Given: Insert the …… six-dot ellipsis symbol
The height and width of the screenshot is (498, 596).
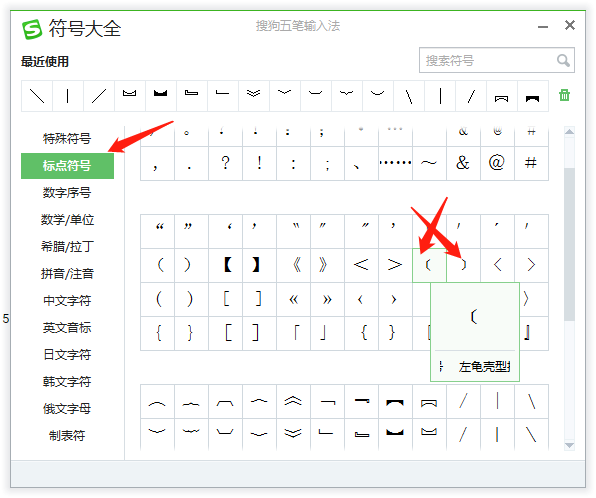Looking at the screenshot, I should [395, 163].
